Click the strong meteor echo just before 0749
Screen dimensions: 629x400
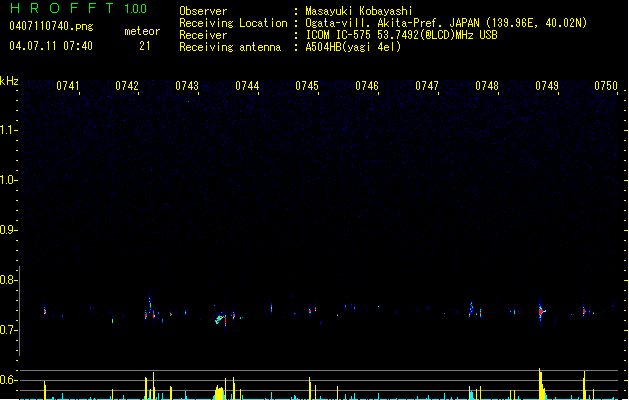click(541, 311)
